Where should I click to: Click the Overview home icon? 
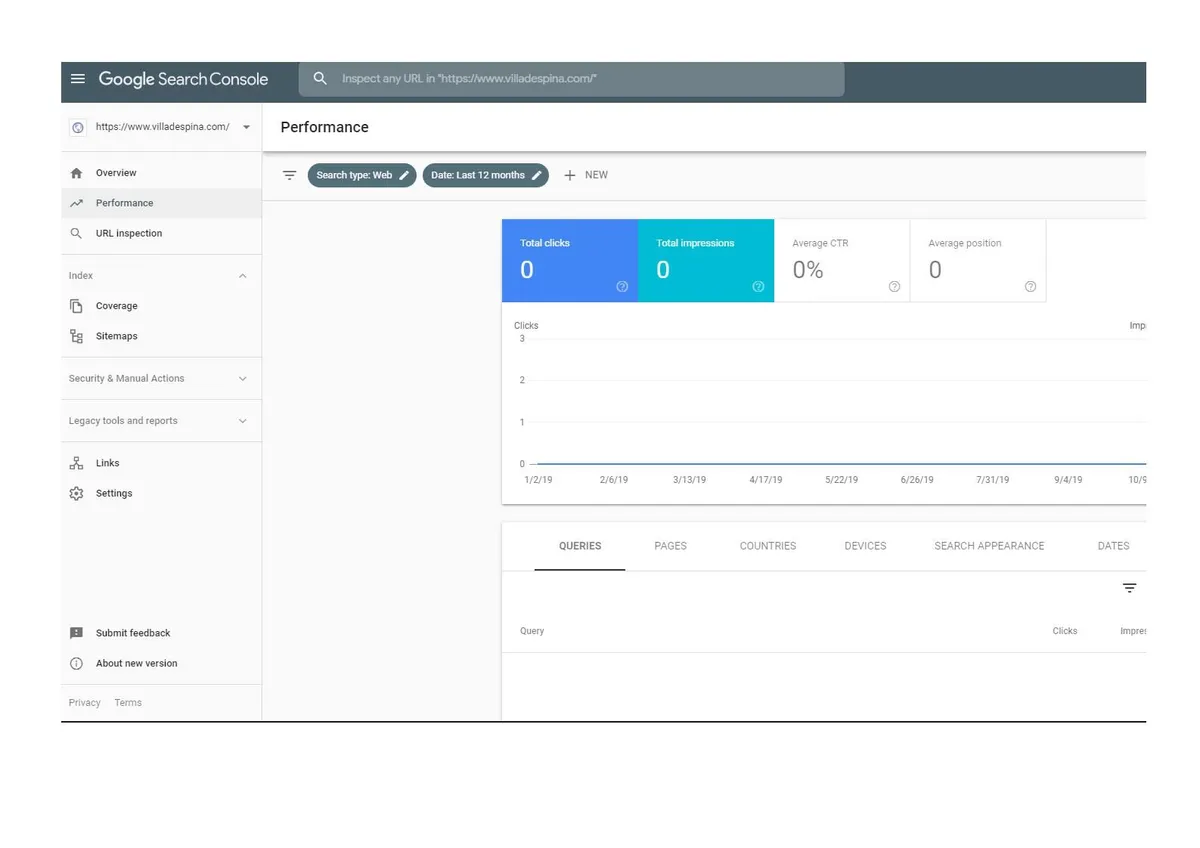click(x=77, y=173)
